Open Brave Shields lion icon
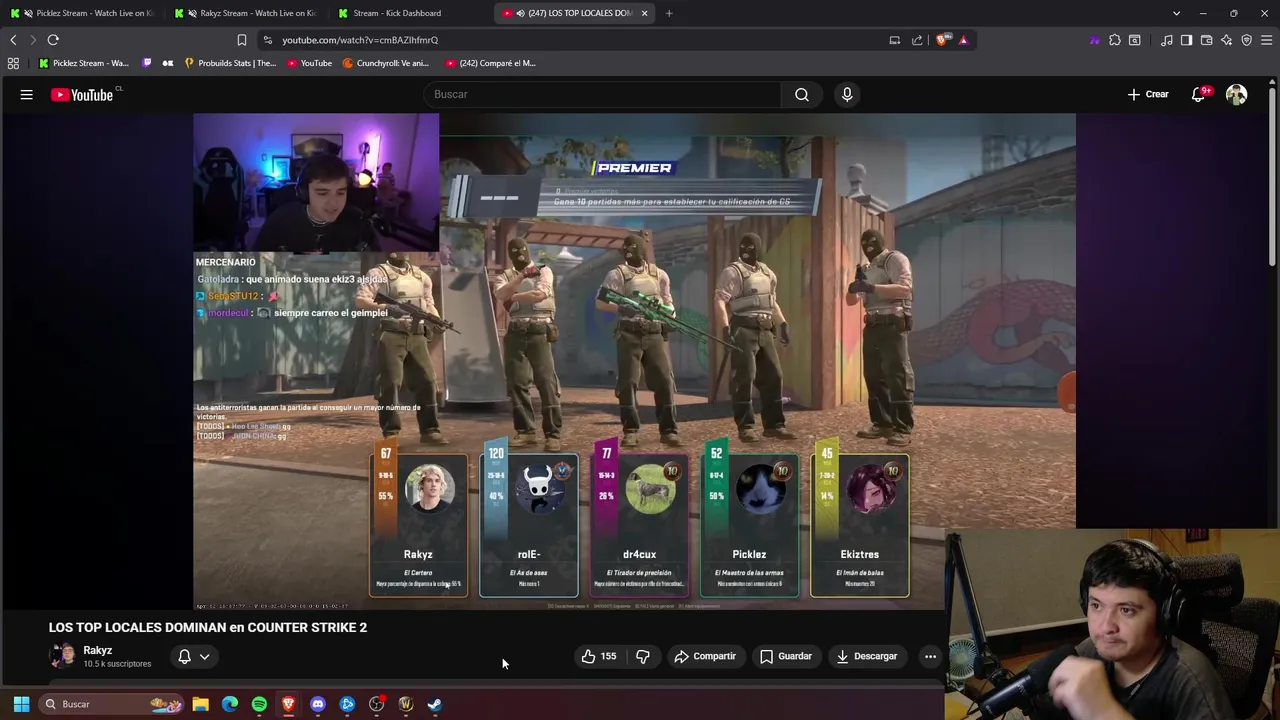This screenshot has width=1280, height=720. tap(943, 40)
